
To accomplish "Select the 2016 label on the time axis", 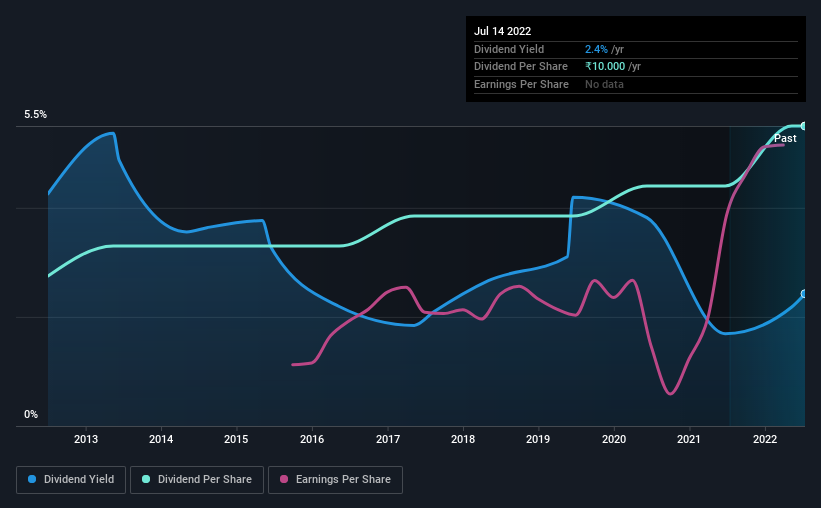I will (x=312, y=439).
